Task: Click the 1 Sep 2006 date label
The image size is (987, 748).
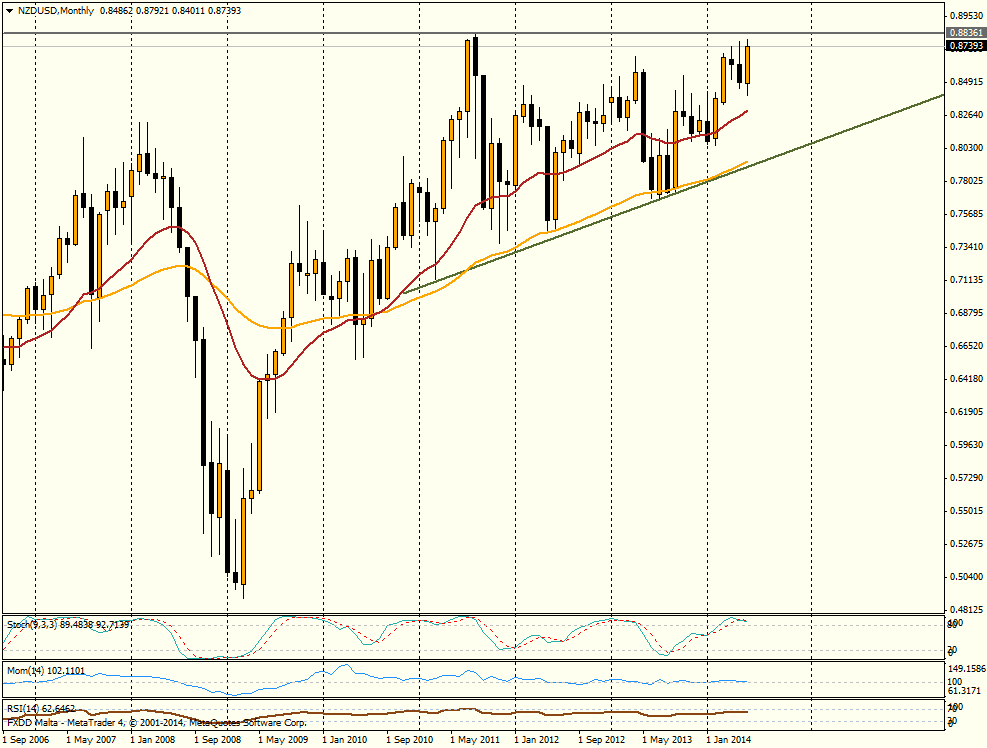Action: tap(26, 740)
